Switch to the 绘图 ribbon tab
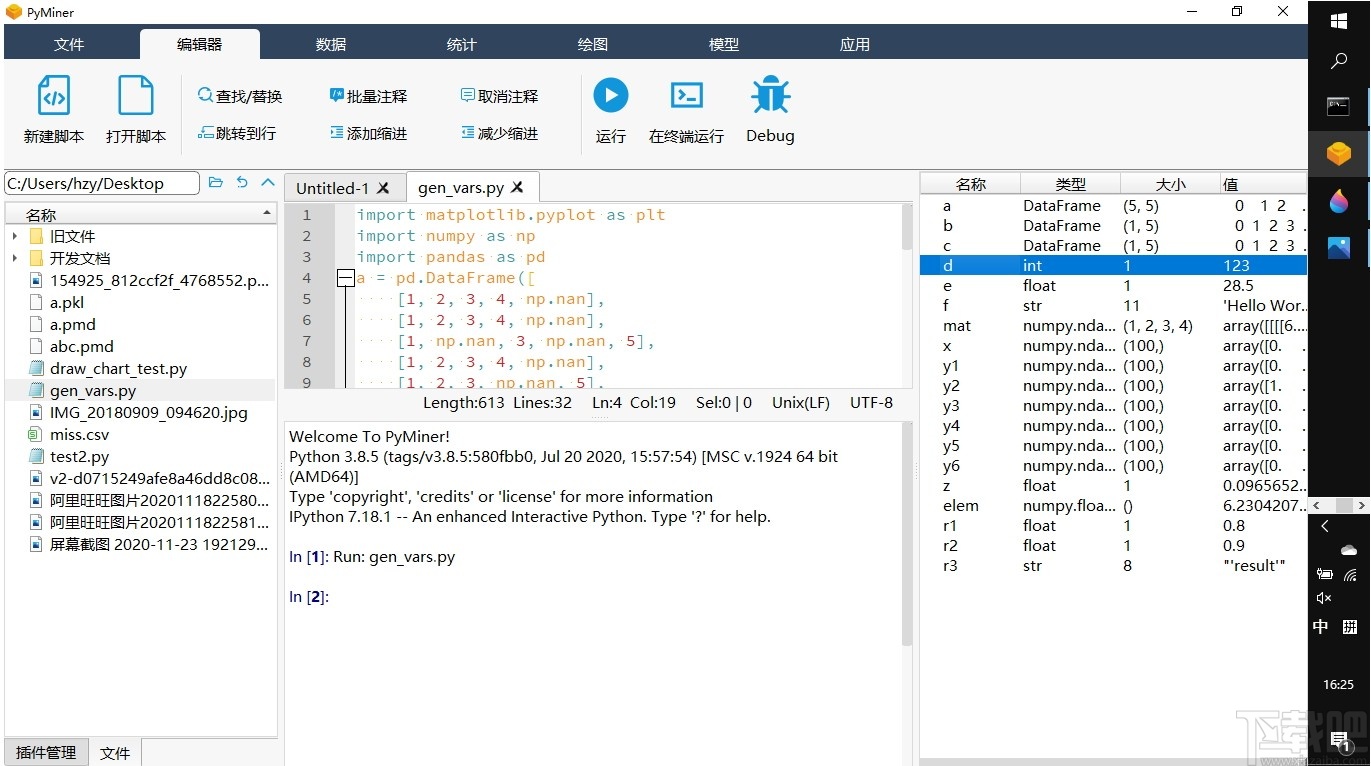This screenshot has height=766, width=1371. 592,43
